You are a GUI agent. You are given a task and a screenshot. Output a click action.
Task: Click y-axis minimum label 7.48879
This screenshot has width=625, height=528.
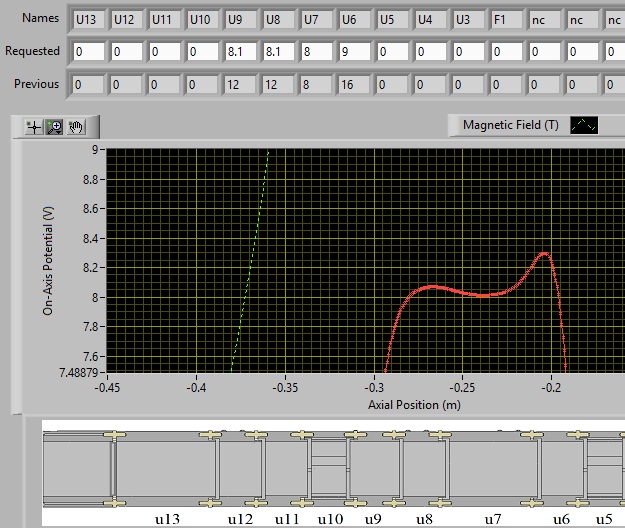[79, 373]
